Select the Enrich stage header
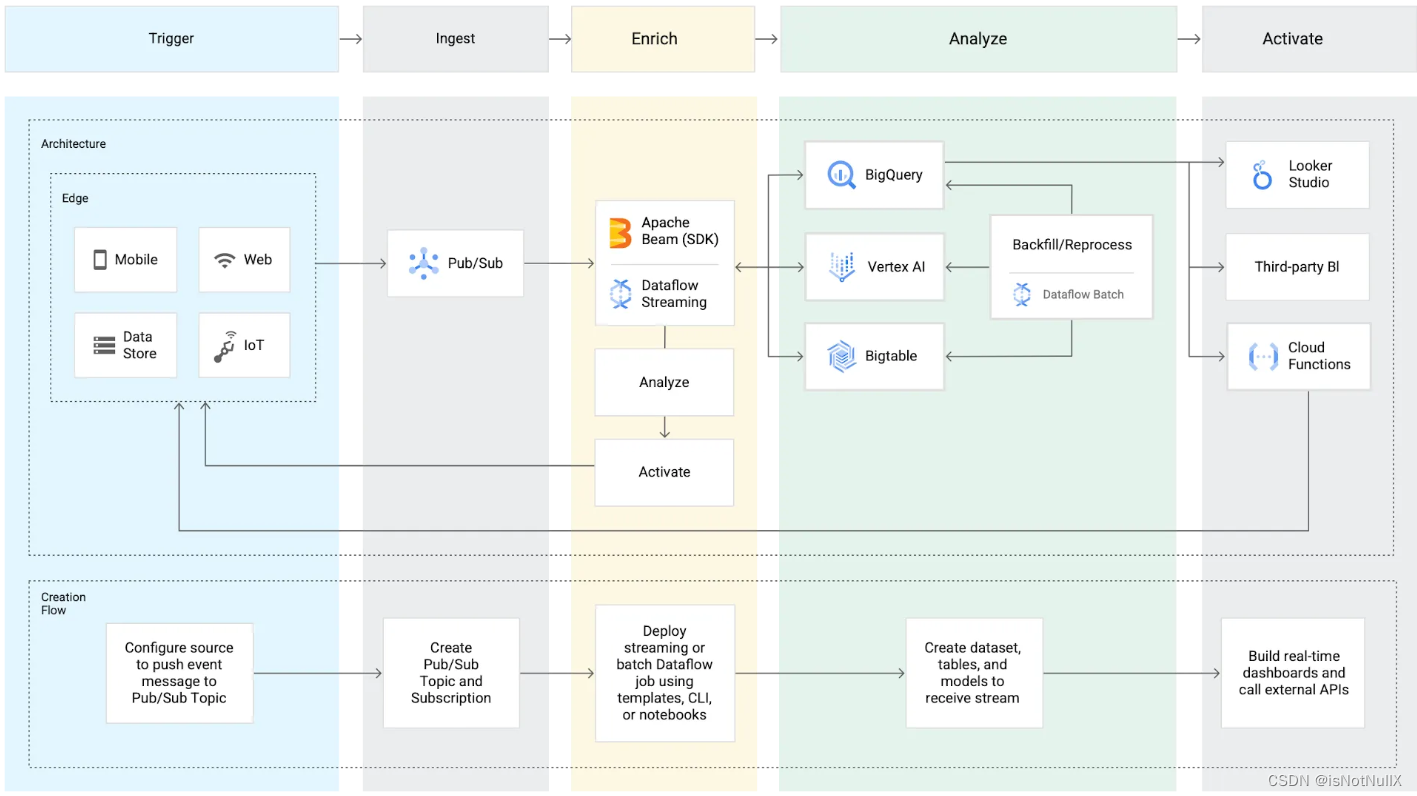Viewport: 1417px width, 796px height. click(663, 39)
